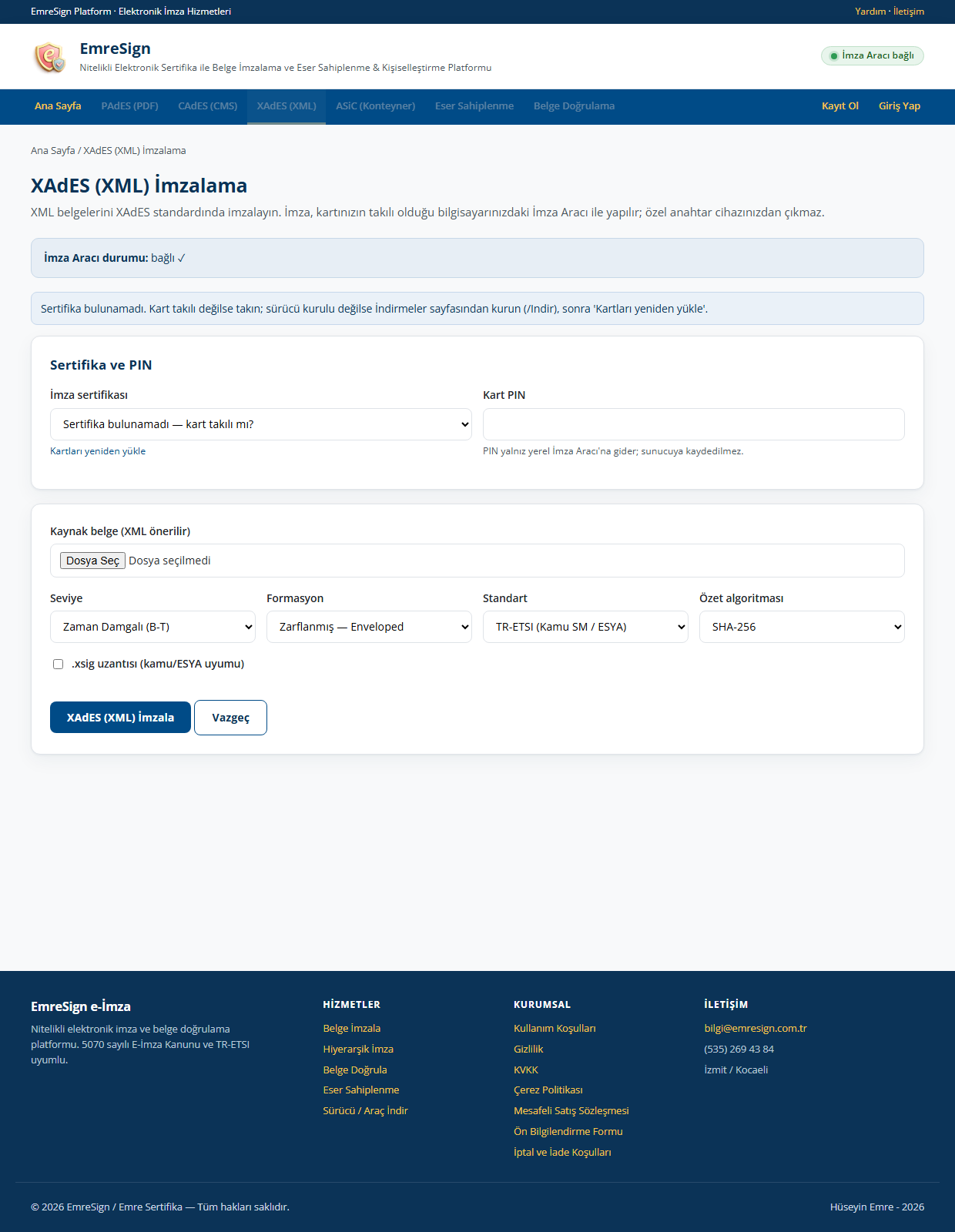This screenshot has height=1232, width=955.
Task: Open Hiyerarşik İmza footer link
Action: [358, 1050]
